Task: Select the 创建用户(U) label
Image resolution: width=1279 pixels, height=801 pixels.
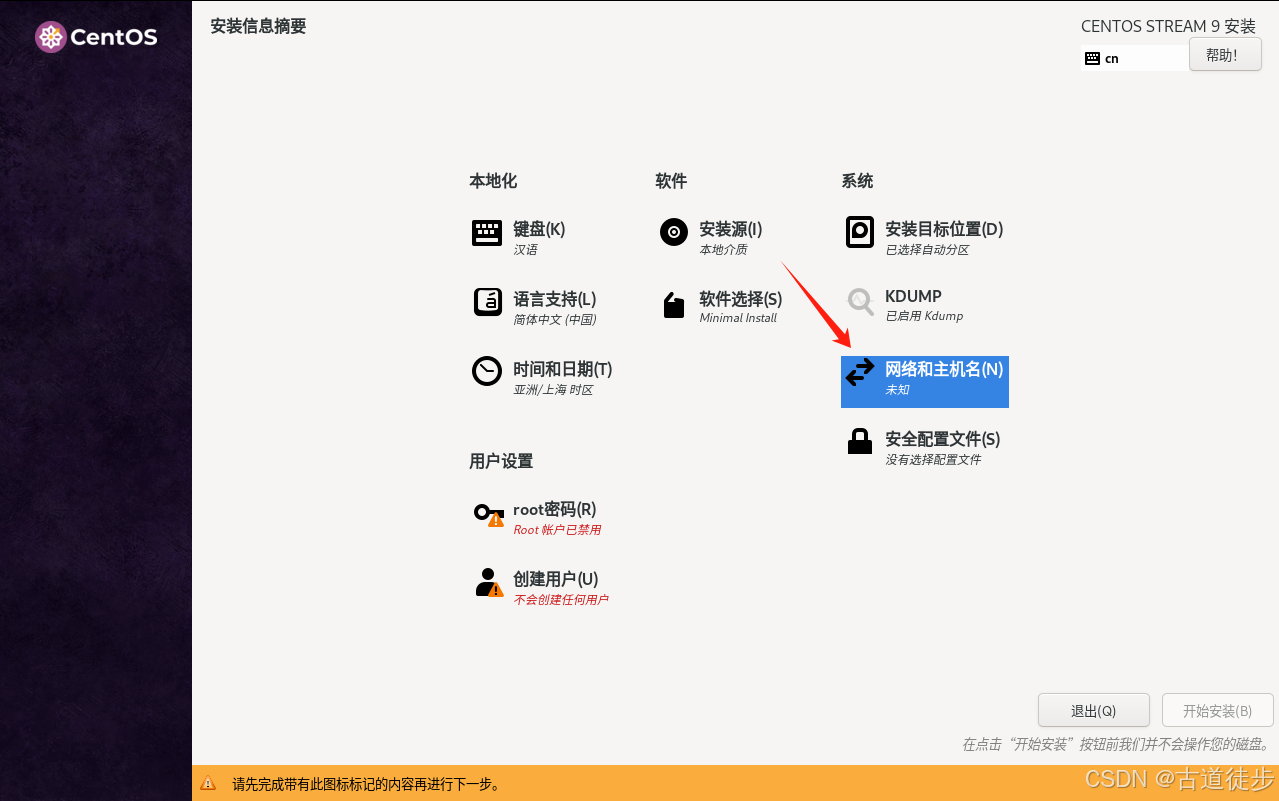Action: click(x=556, y=579)
